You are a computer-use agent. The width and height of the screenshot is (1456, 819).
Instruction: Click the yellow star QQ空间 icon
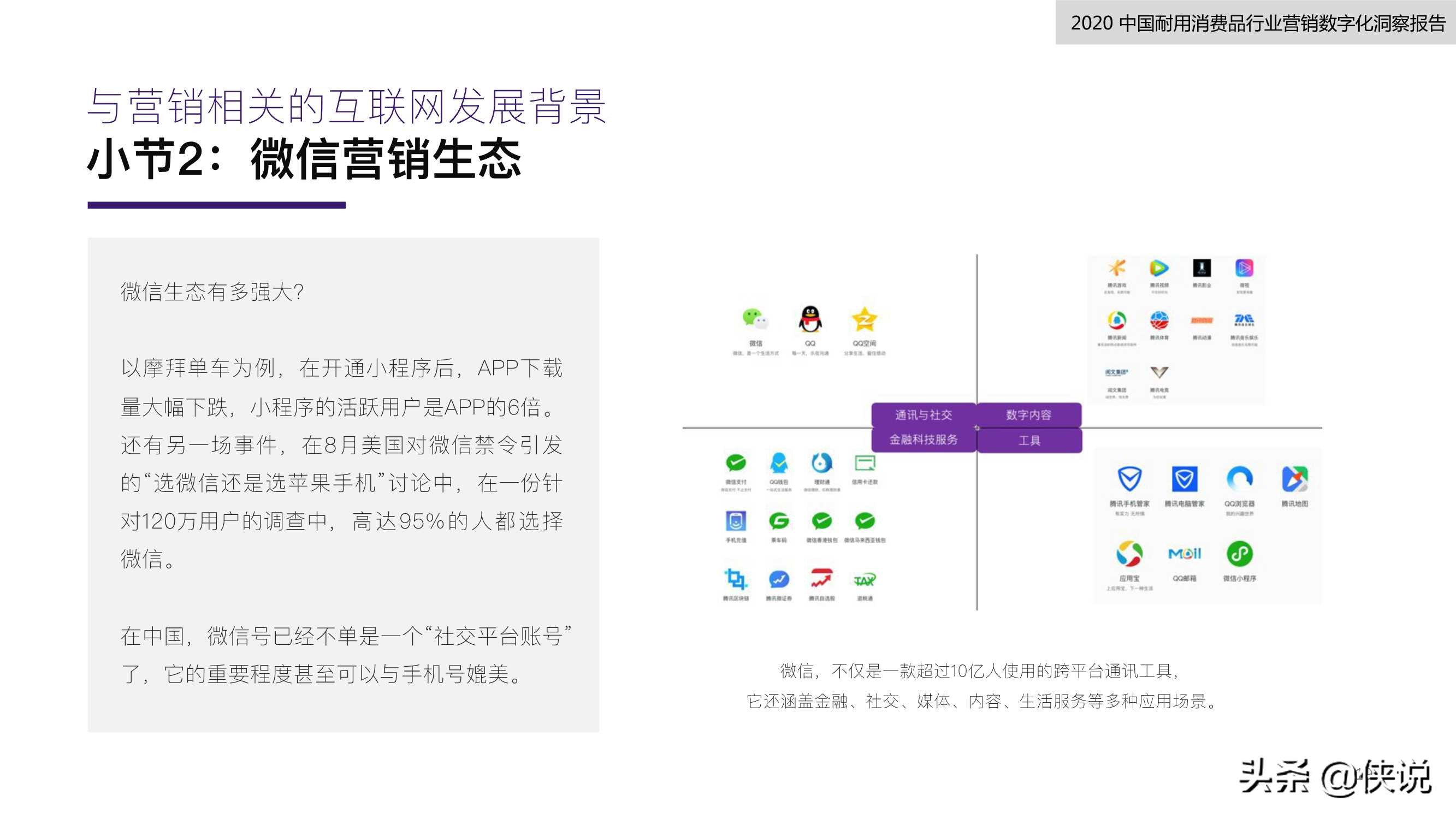coord(864,319)
